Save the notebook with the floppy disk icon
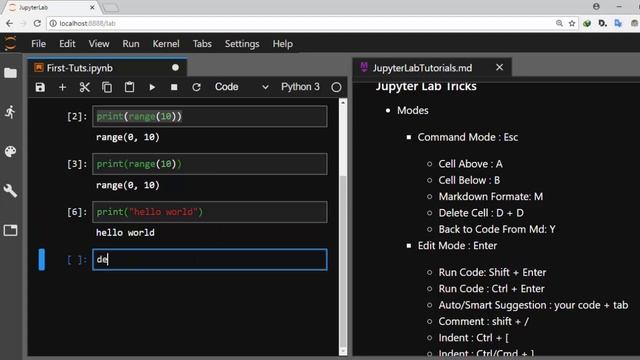 pos(40,87)
